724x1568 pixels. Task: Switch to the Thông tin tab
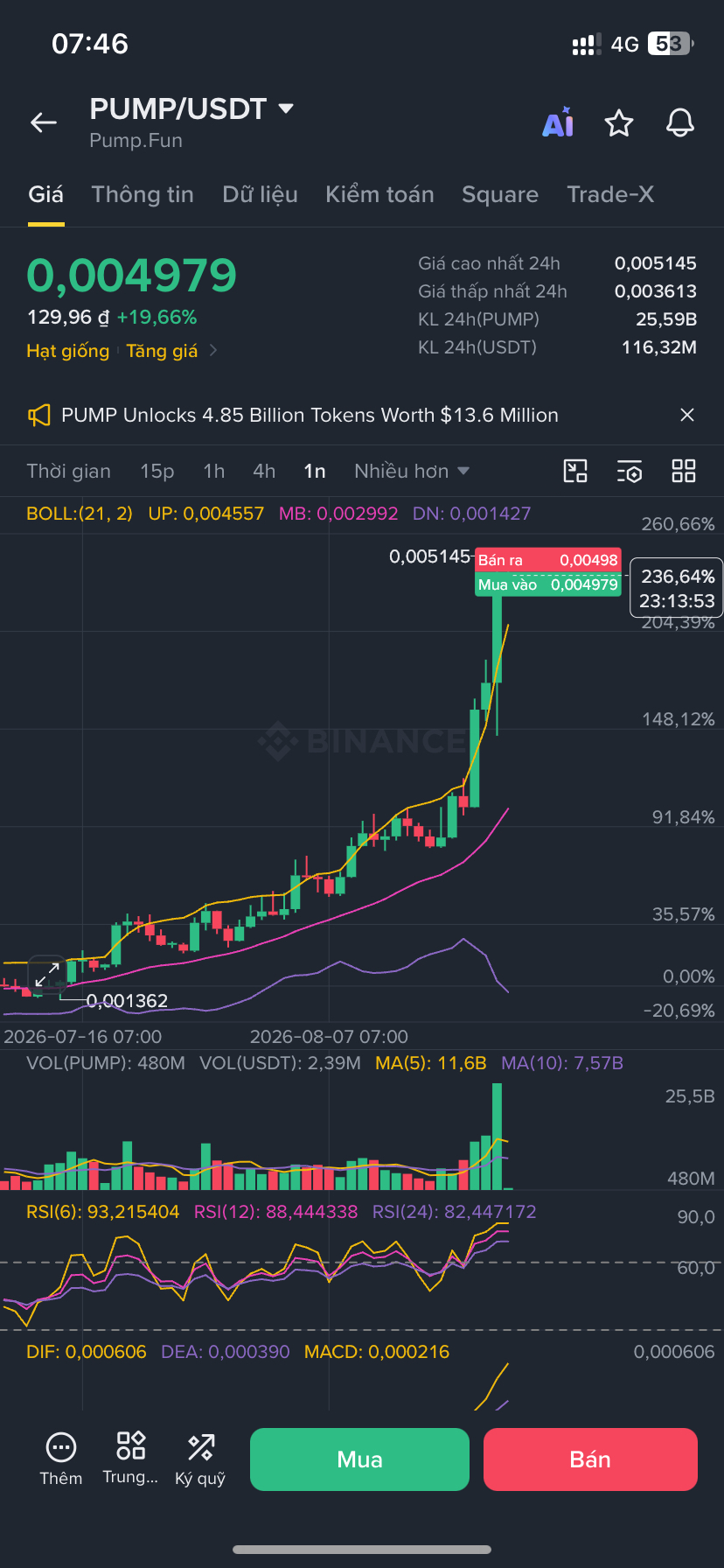click(143, 194)
